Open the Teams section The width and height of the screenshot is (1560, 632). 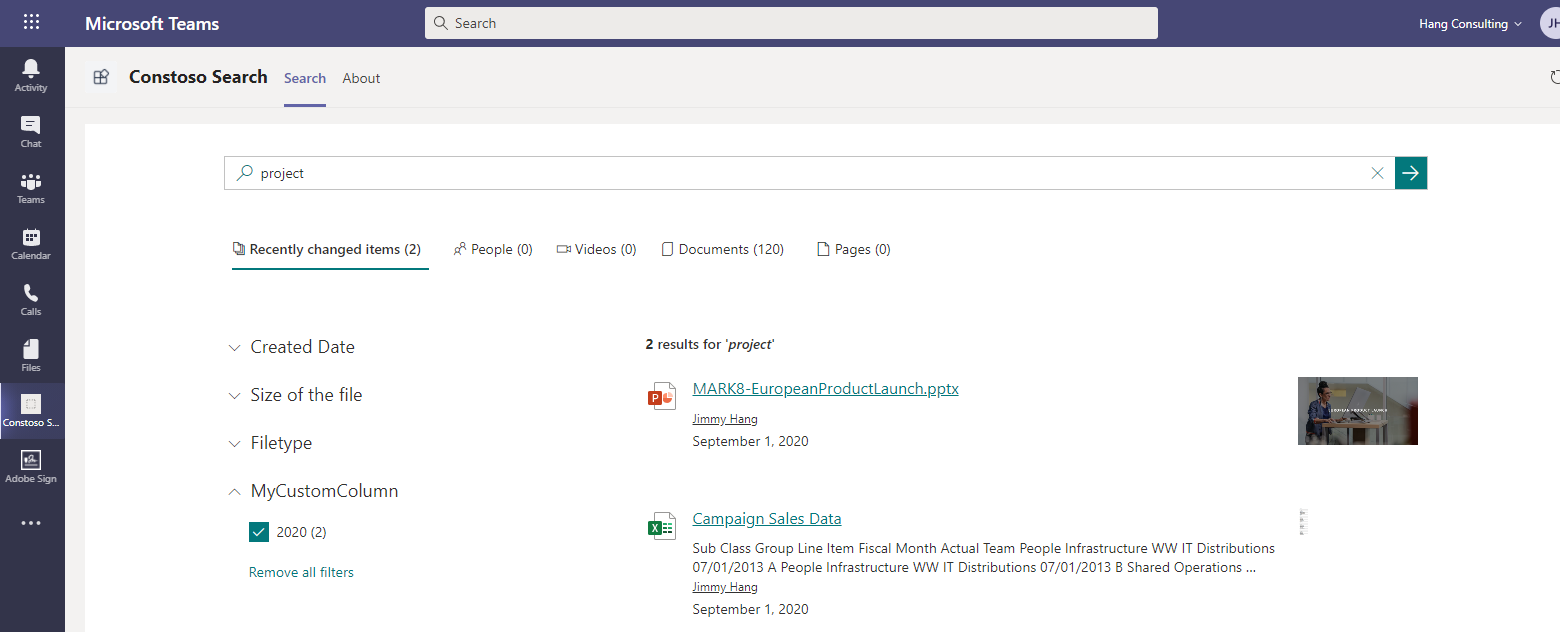[31, 187]
